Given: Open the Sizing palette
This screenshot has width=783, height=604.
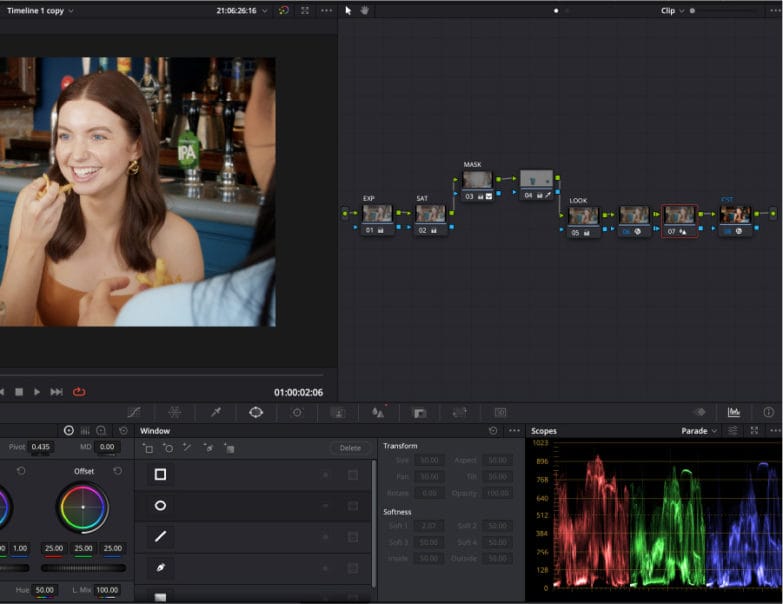Looking at the screenshot, I should pyautogui.click(x=459, y=412).
